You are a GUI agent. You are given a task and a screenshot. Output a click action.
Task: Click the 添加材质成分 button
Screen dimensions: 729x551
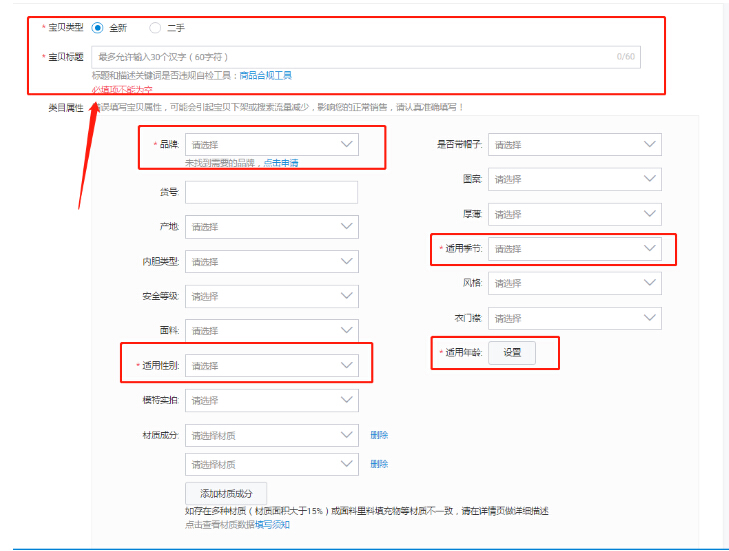click(x=226, y=493)
